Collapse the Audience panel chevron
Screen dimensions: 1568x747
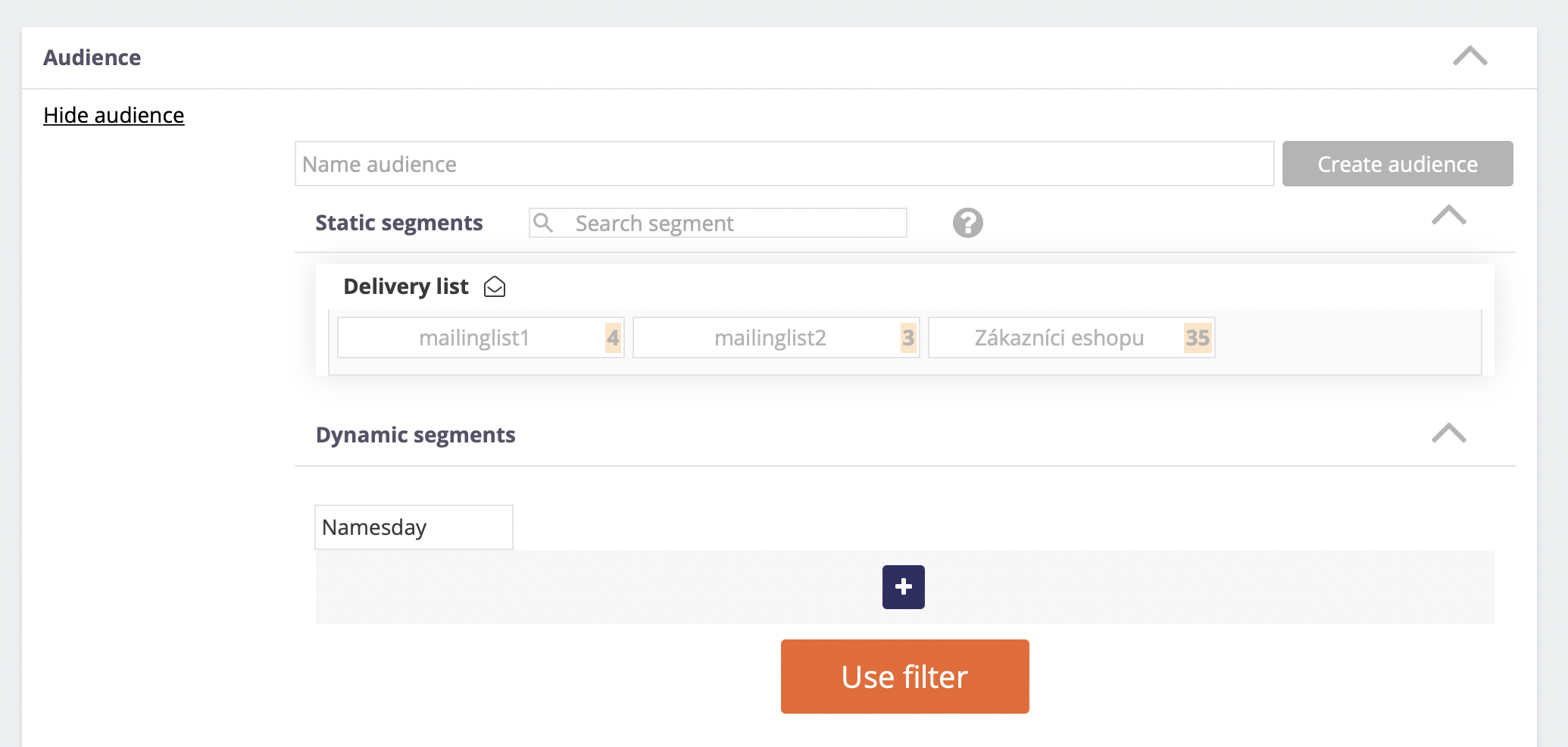pyautogui.click(x=1470, y=56)
